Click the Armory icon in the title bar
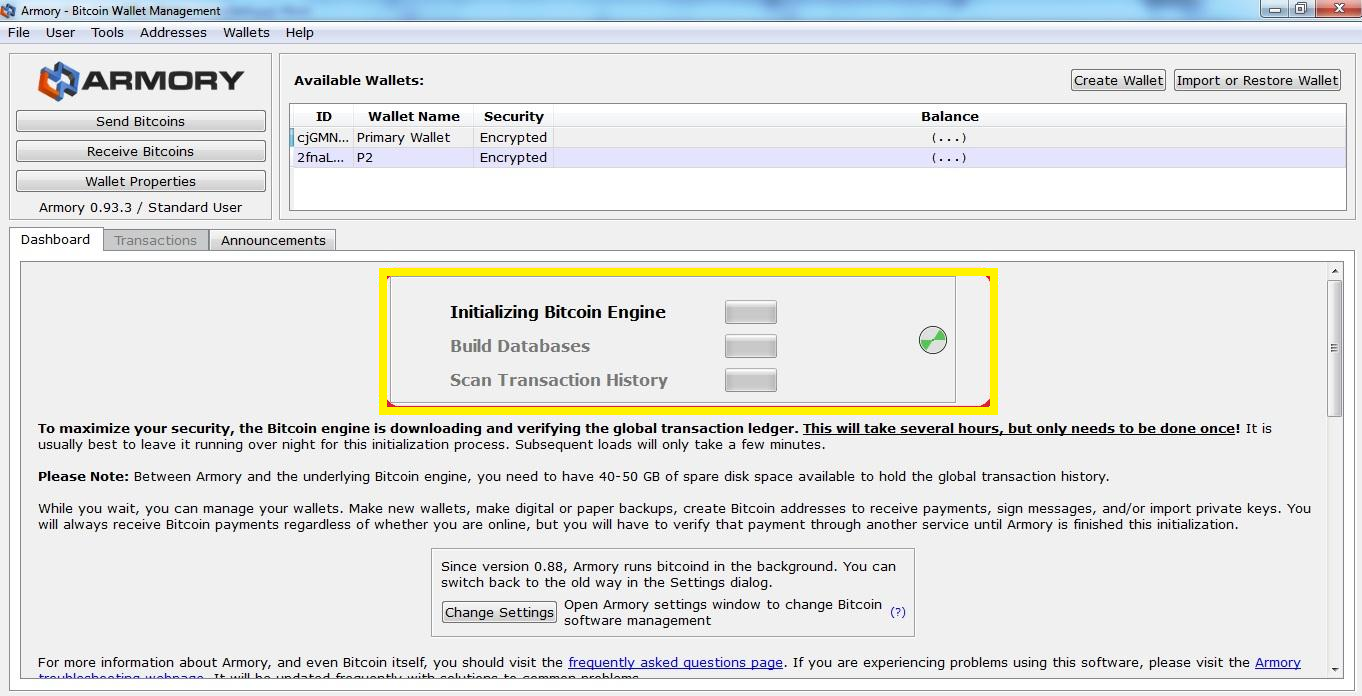Viewport: 1362px width, 696px height. pos(9,11)
